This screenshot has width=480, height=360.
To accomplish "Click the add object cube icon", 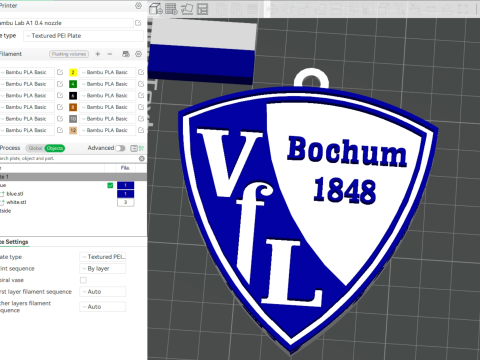I will coord(156,9).
